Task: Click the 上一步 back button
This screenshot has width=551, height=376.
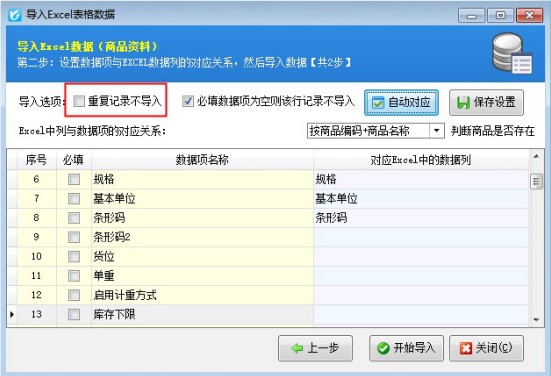Action: click(x=315, y=348)
